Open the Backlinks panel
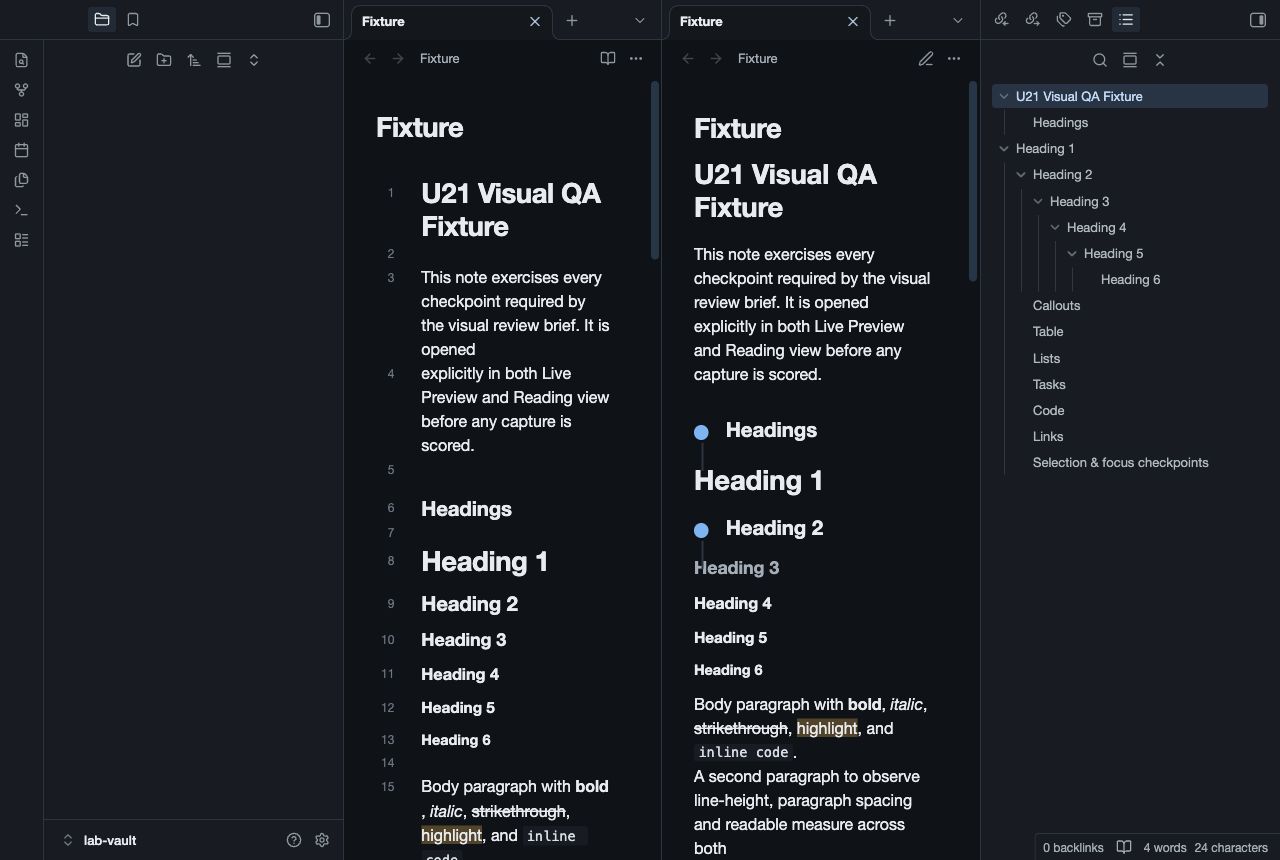This screenshot has height=860, width=1280. (x=1002, y=20)
